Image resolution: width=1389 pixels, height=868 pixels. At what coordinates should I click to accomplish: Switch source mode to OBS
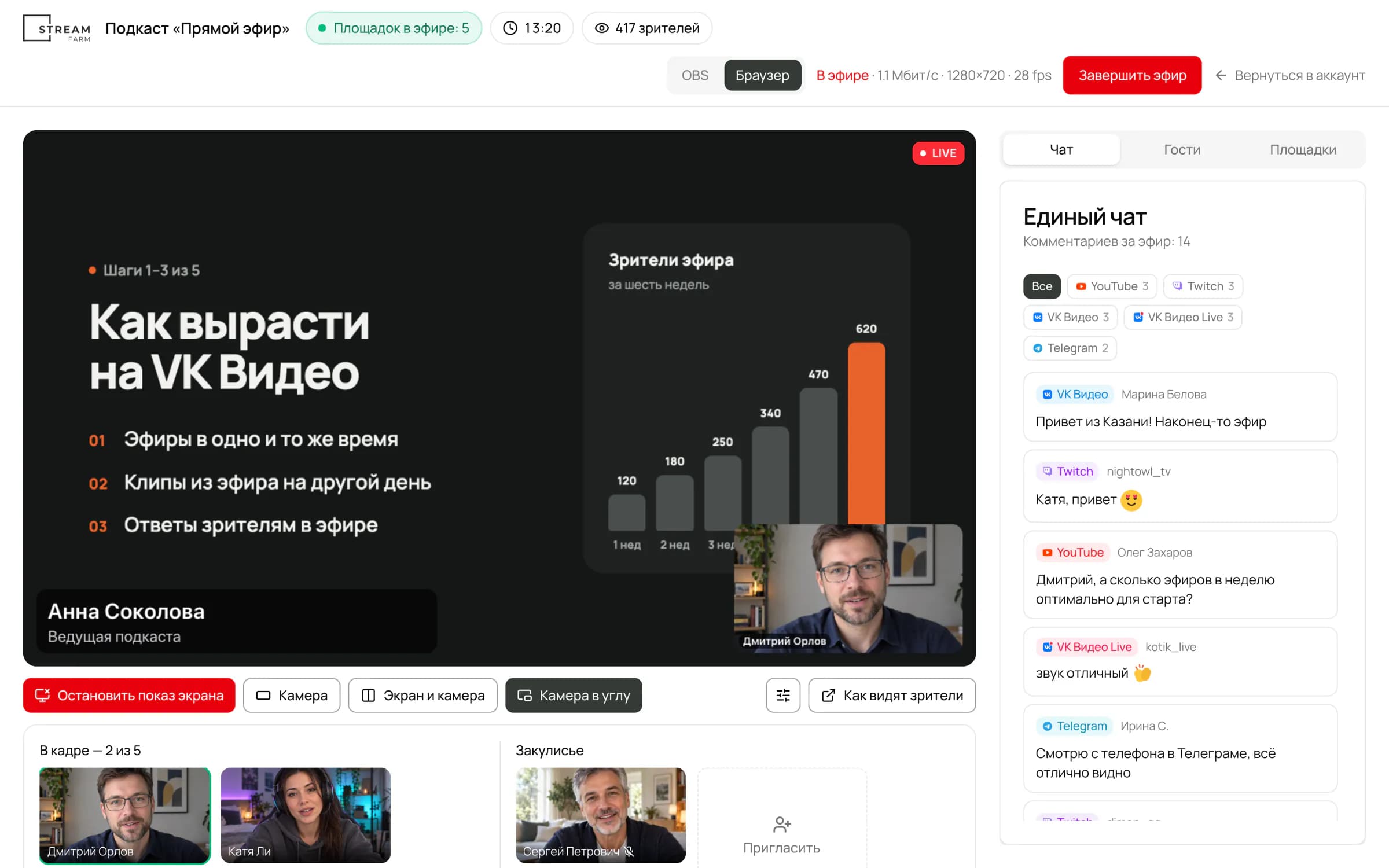coord(694,75)
